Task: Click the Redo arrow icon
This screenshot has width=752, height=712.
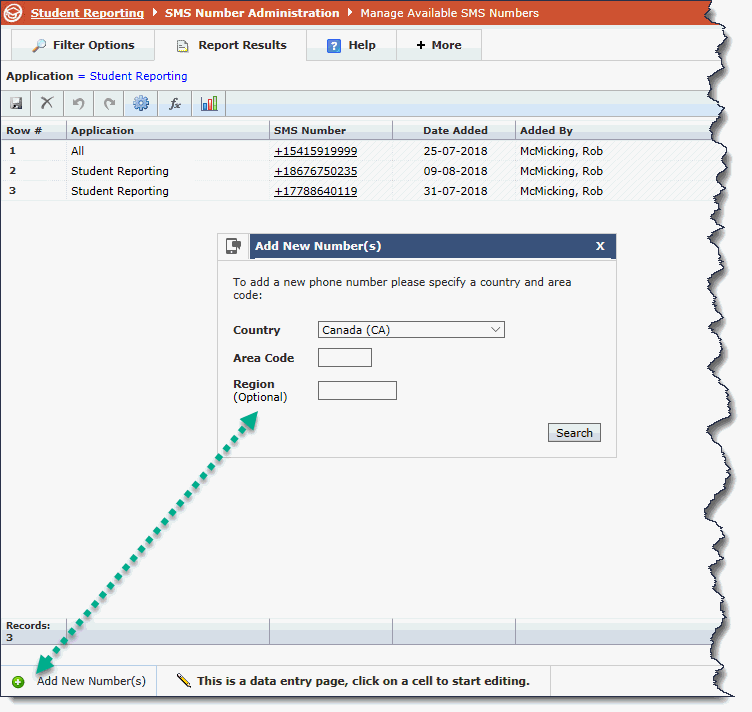Action: click(110, 103)
